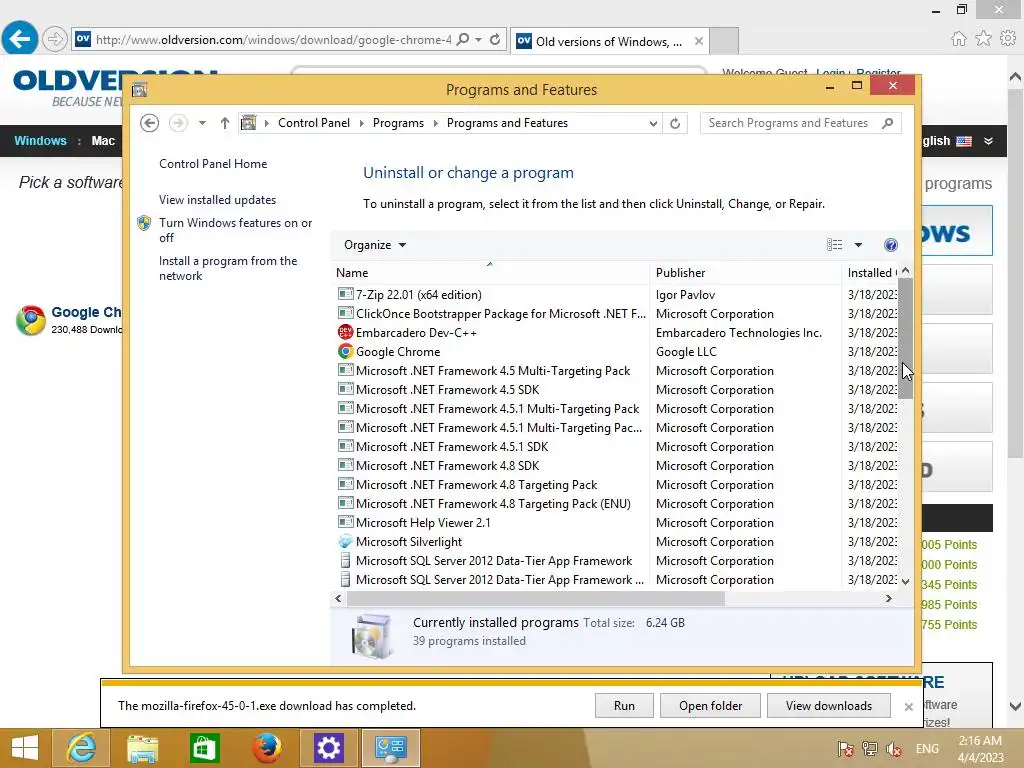The width and height of the screenshot is (1024, 768).
Task: Click the Action Center flag tray icon
Action: click(845, 748)
